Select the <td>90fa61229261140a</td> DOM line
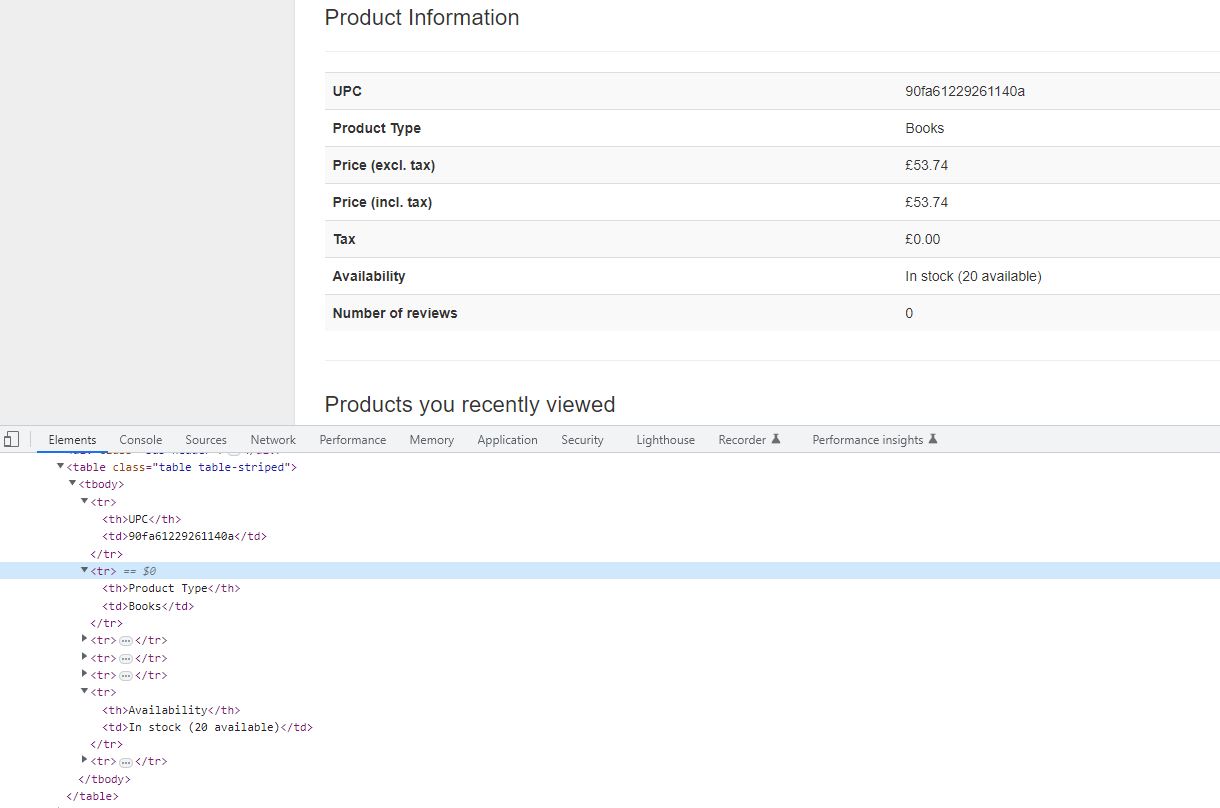1220x808 pixels. coord(185,536)
